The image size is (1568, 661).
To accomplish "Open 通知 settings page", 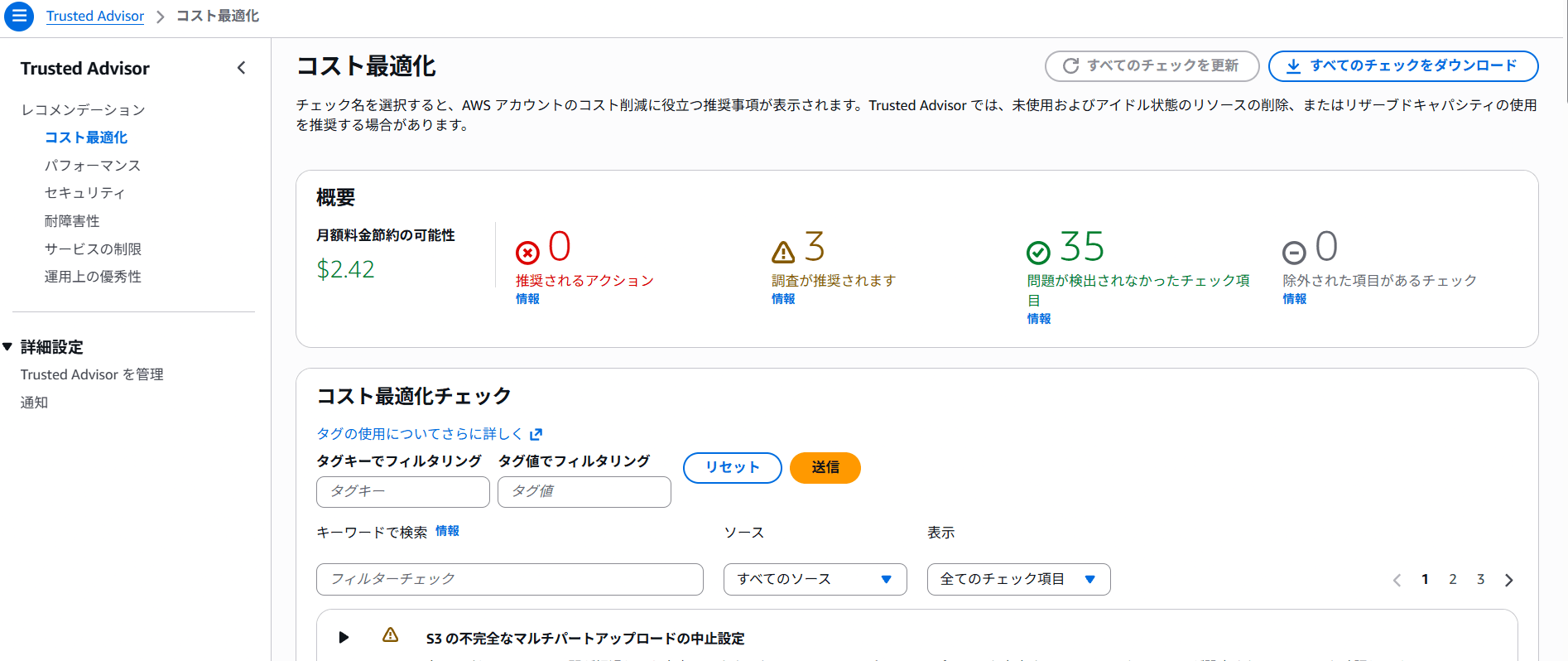I will click(x=34, y=403).
